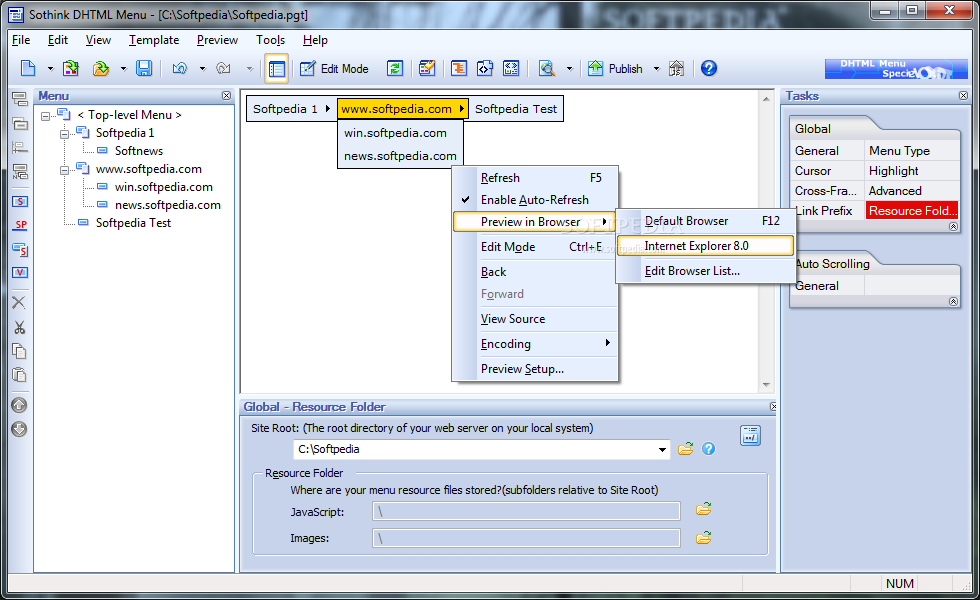Choose Edit Browser List entry
This screenshot has width=980, height=600.
pos(706,271)
